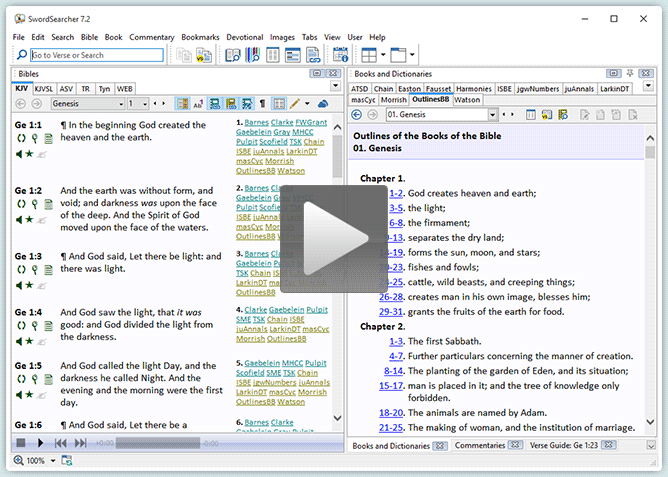Focus the Go to Verse or Search field
The height and width of the screenshot is (477, 668).
click(97, 55)
